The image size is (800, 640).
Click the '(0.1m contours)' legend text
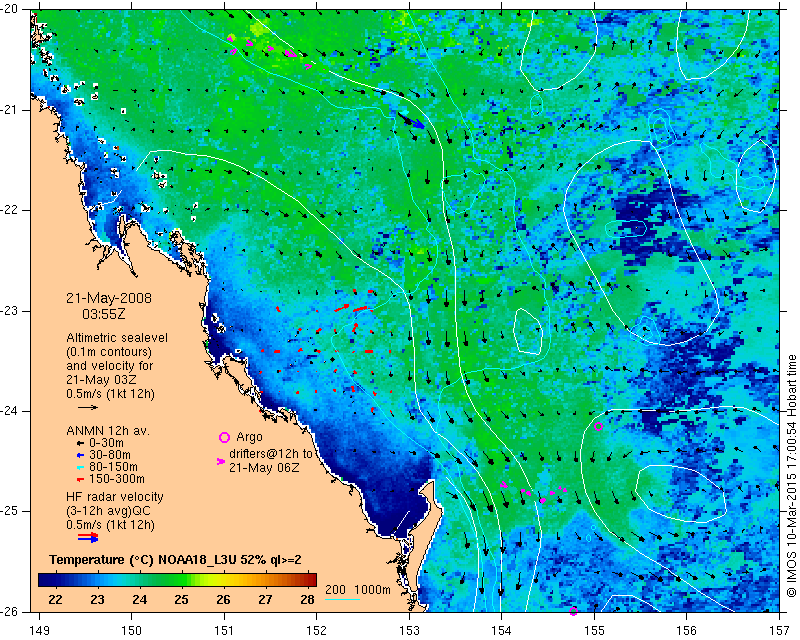[109, 352]
